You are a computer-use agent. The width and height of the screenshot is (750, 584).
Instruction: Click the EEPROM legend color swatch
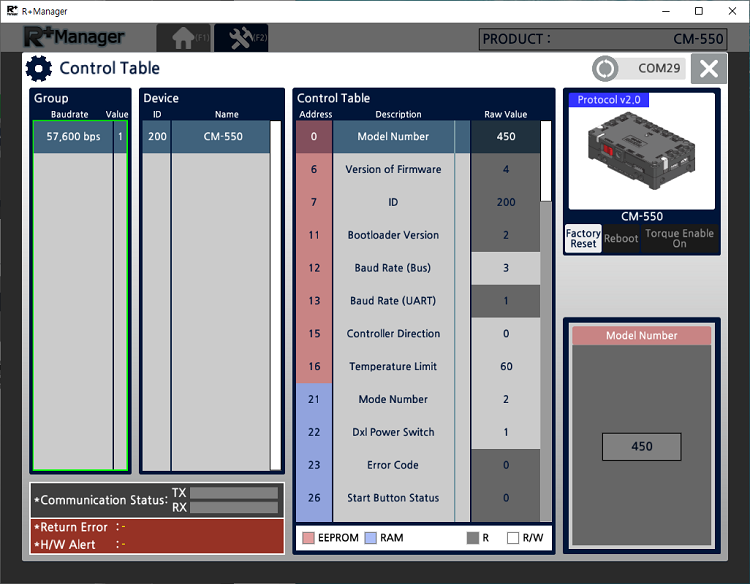(x=309, y=538)
